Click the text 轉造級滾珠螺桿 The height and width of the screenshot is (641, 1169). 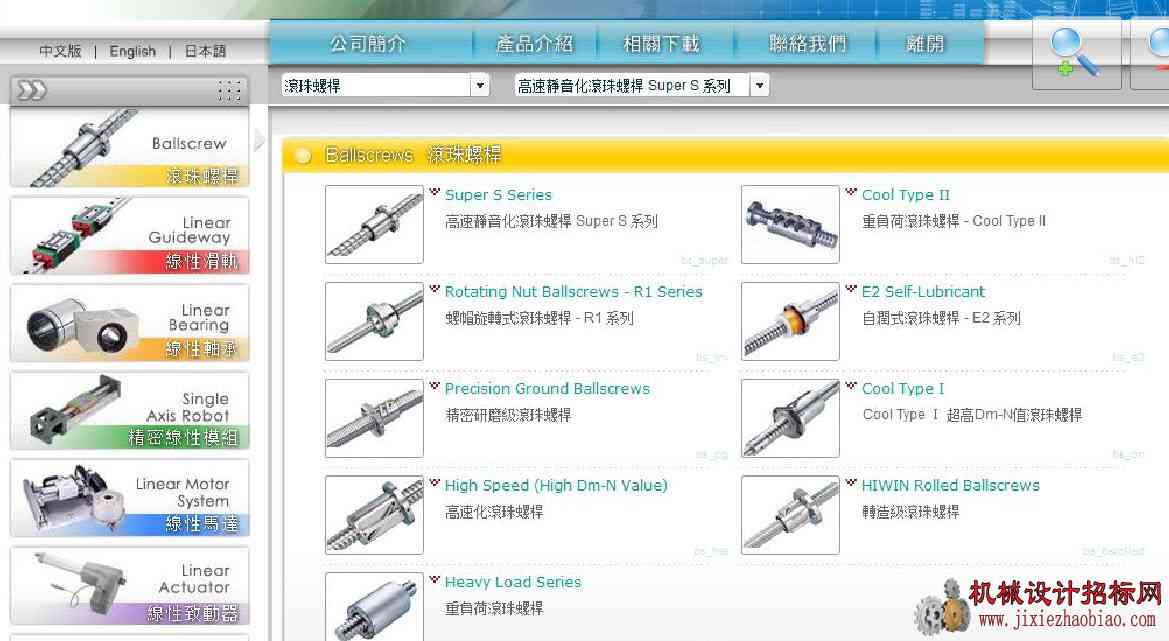coord(910,512)
